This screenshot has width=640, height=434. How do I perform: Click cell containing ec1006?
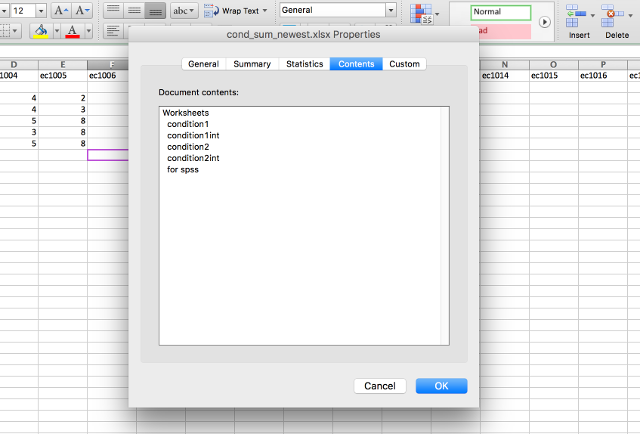108,76
